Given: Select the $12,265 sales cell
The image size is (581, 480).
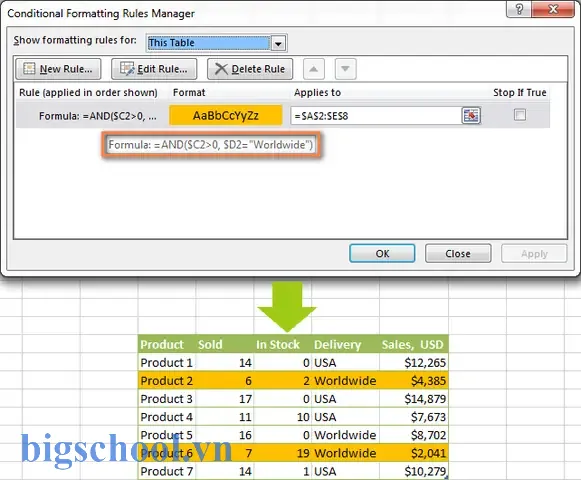Looking at the screenshot, I should click(414, 363).
